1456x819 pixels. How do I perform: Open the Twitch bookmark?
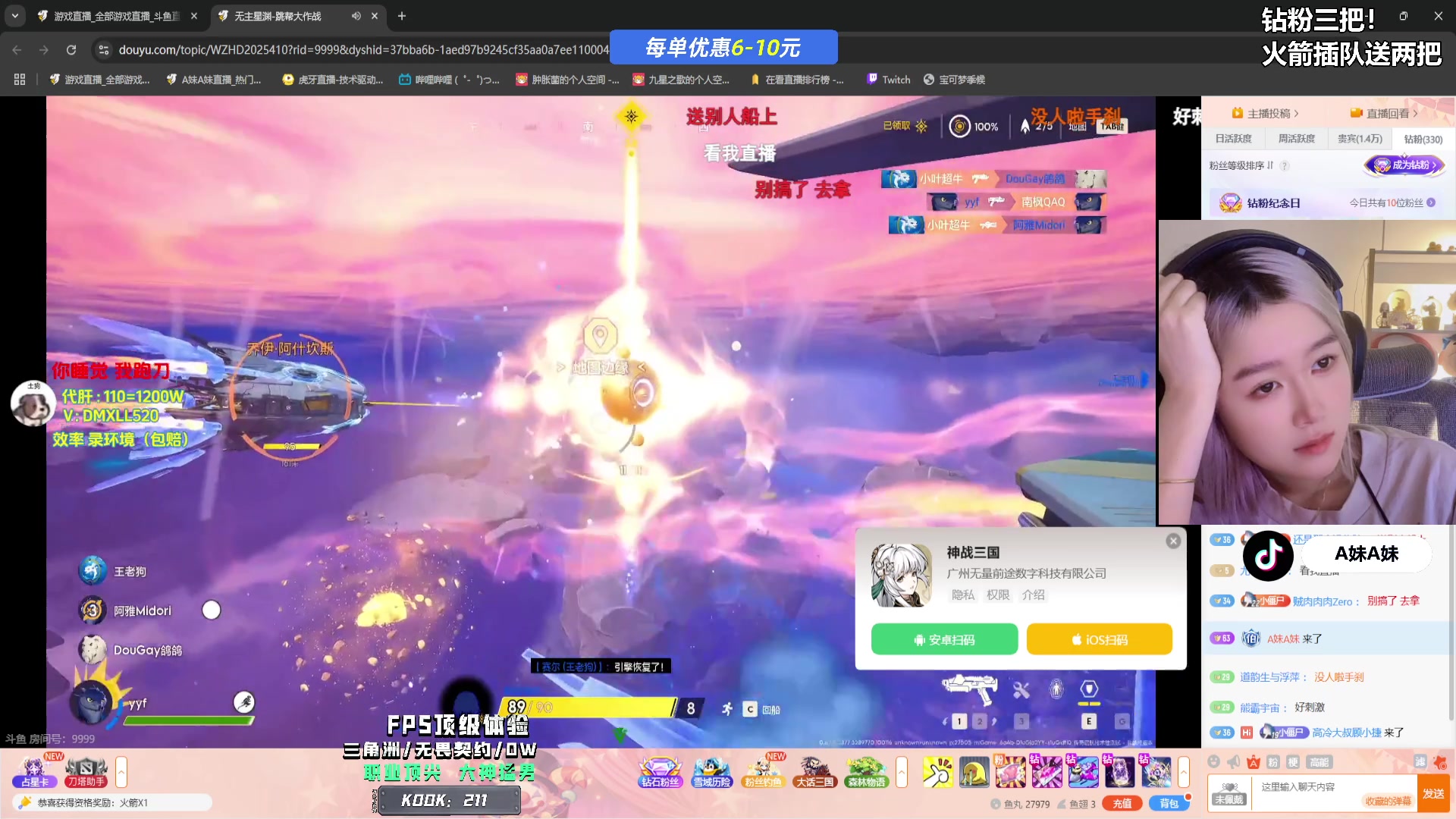889,80
